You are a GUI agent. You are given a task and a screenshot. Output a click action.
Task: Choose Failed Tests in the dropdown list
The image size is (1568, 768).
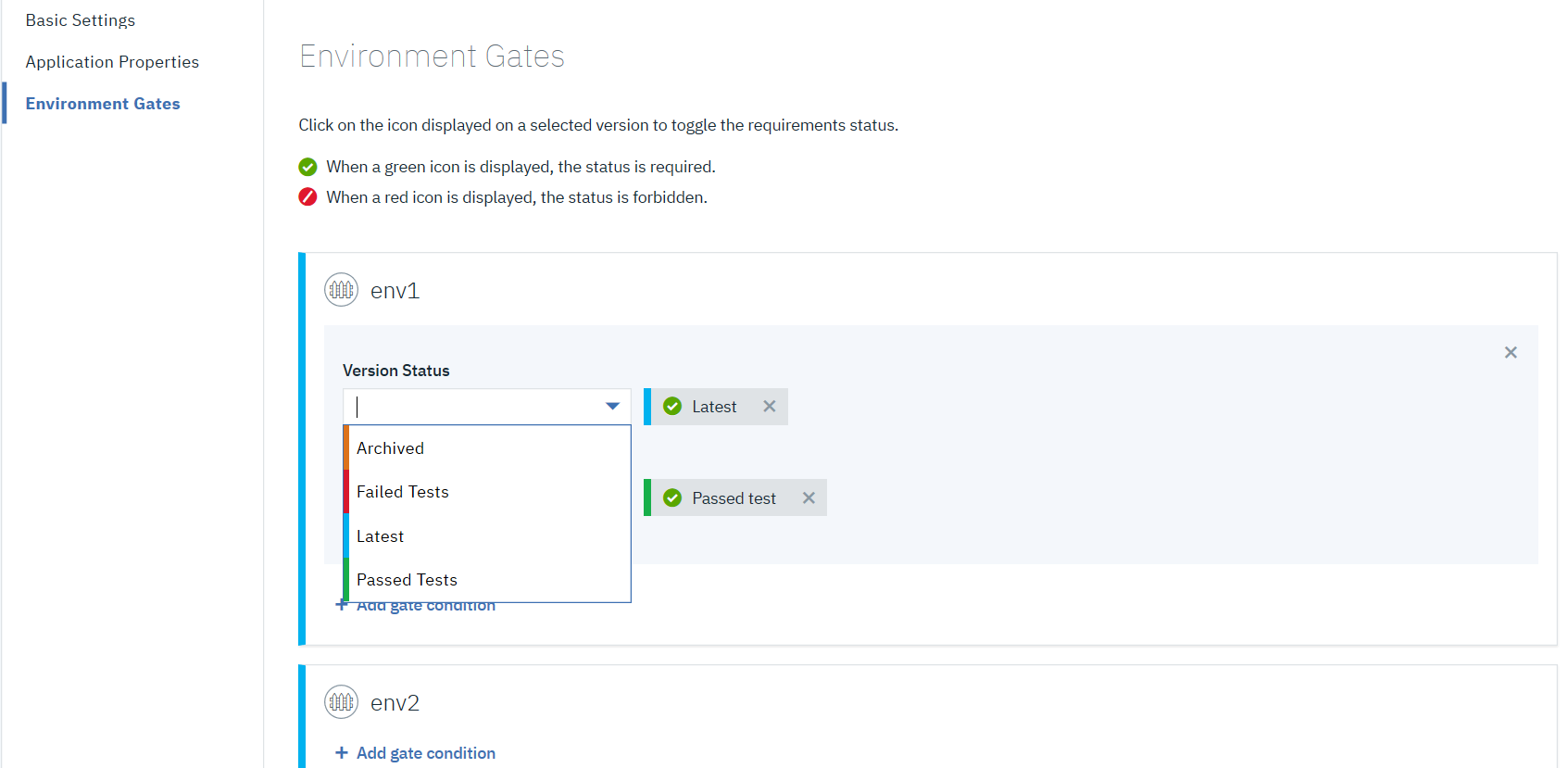coord(403,492)
